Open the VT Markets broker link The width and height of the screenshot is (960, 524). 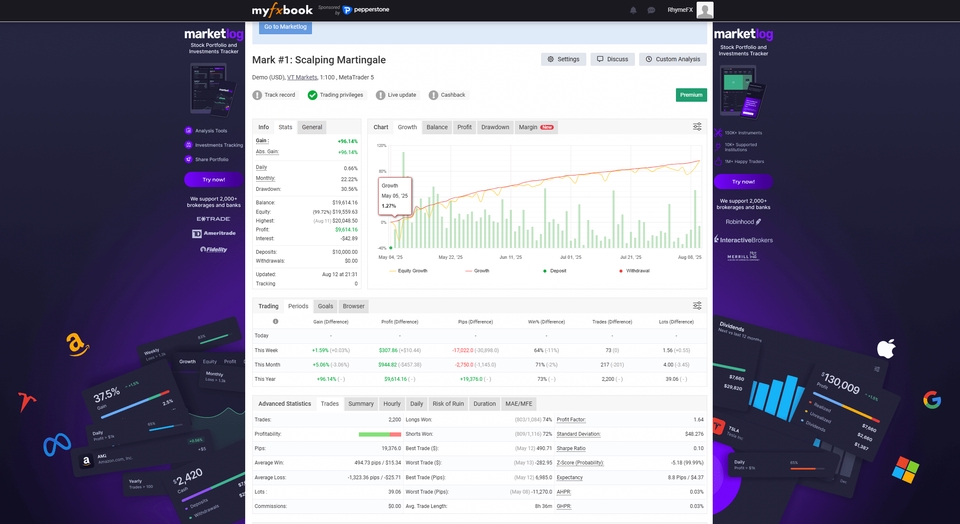coord(303,77)
